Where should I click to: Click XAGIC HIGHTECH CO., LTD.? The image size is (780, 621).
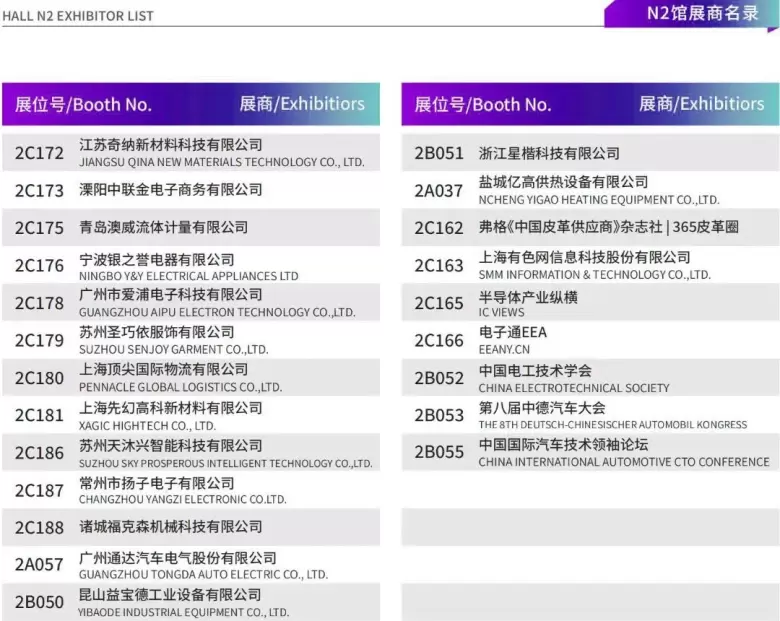(147, 426)
